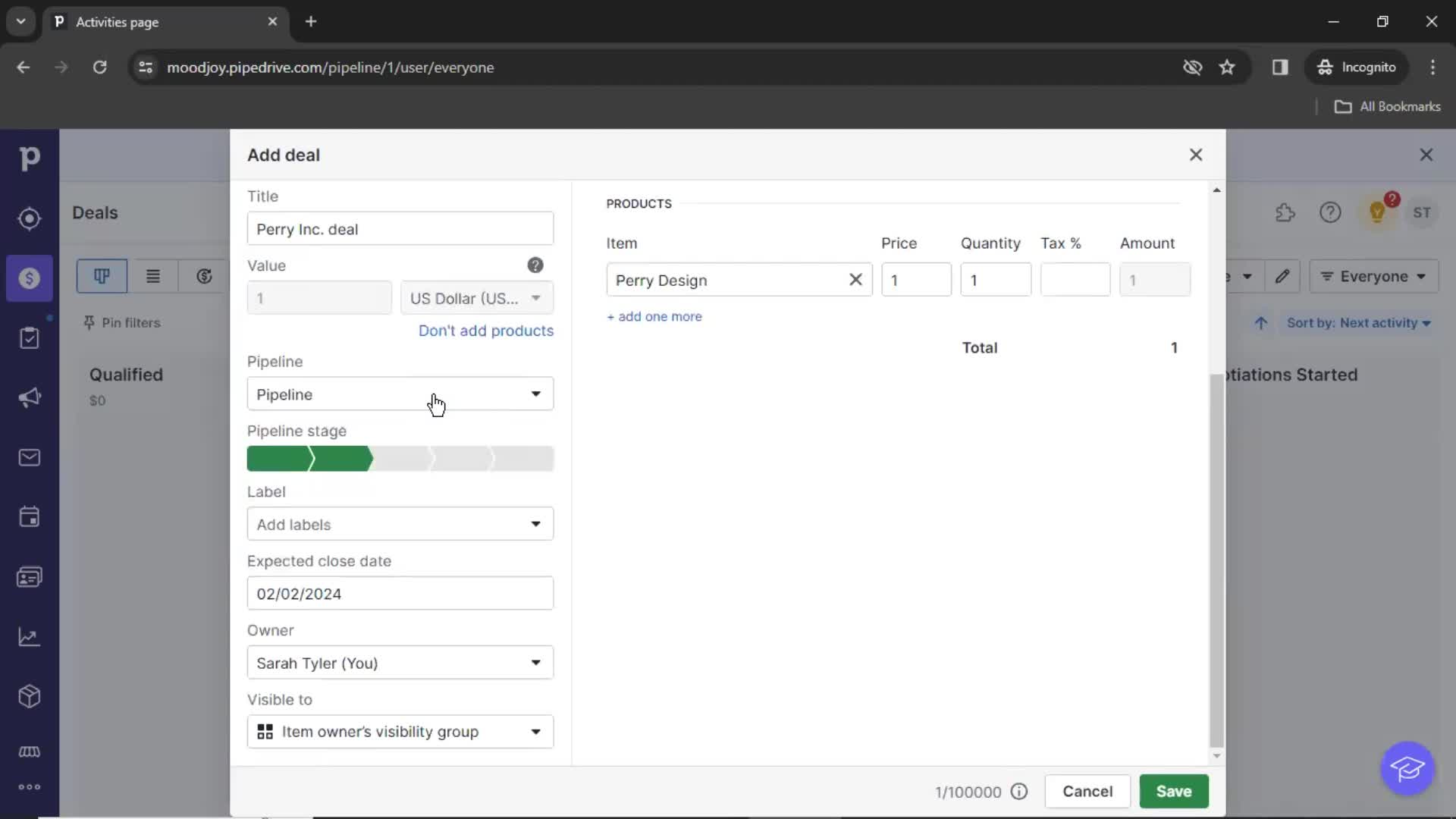
Task: Toggle the sort direction for Next activity
Action: [x=1261, y=322]
